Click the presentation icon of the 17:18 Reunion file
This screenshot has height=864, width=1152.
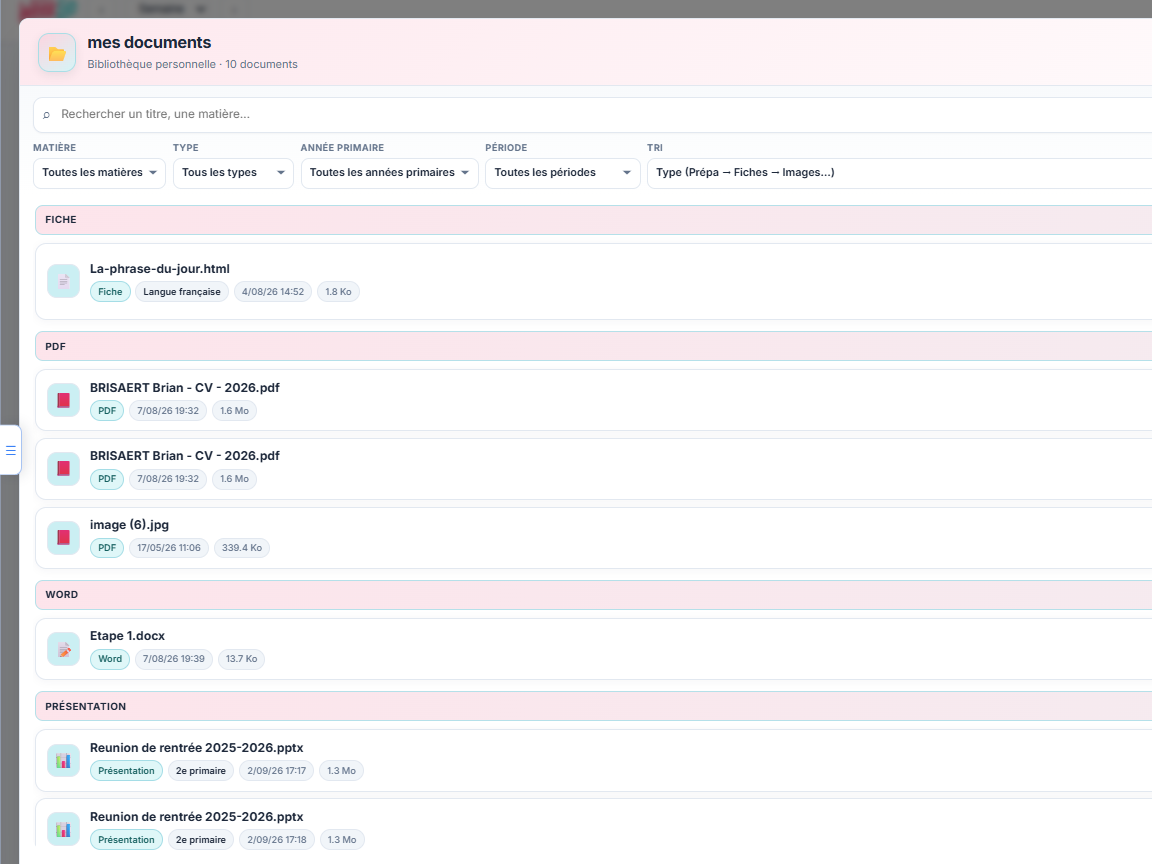coord(63,829)
